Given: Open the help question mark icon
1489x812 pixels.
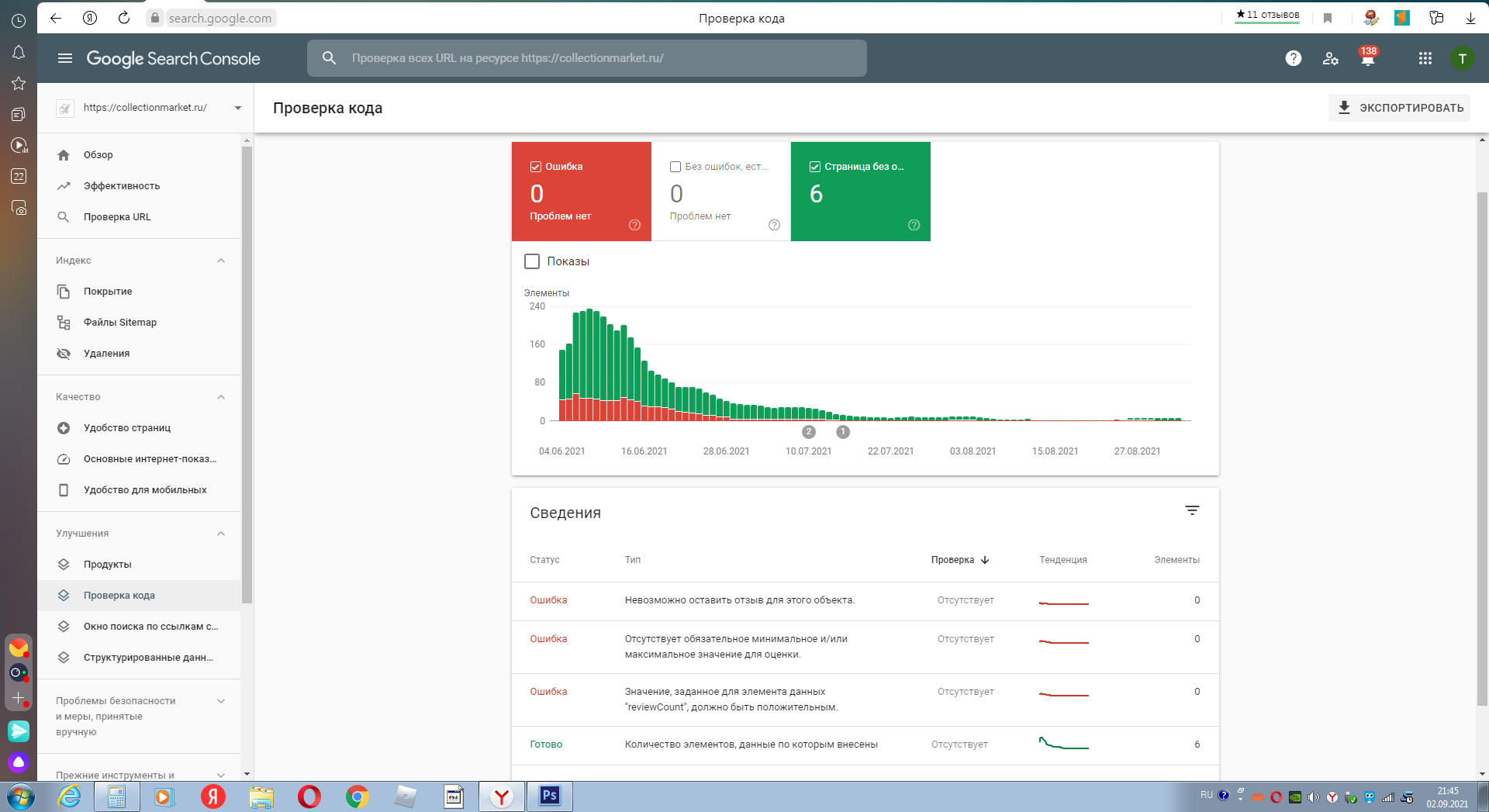Looking at the screenshot, I should [1293, 58].
